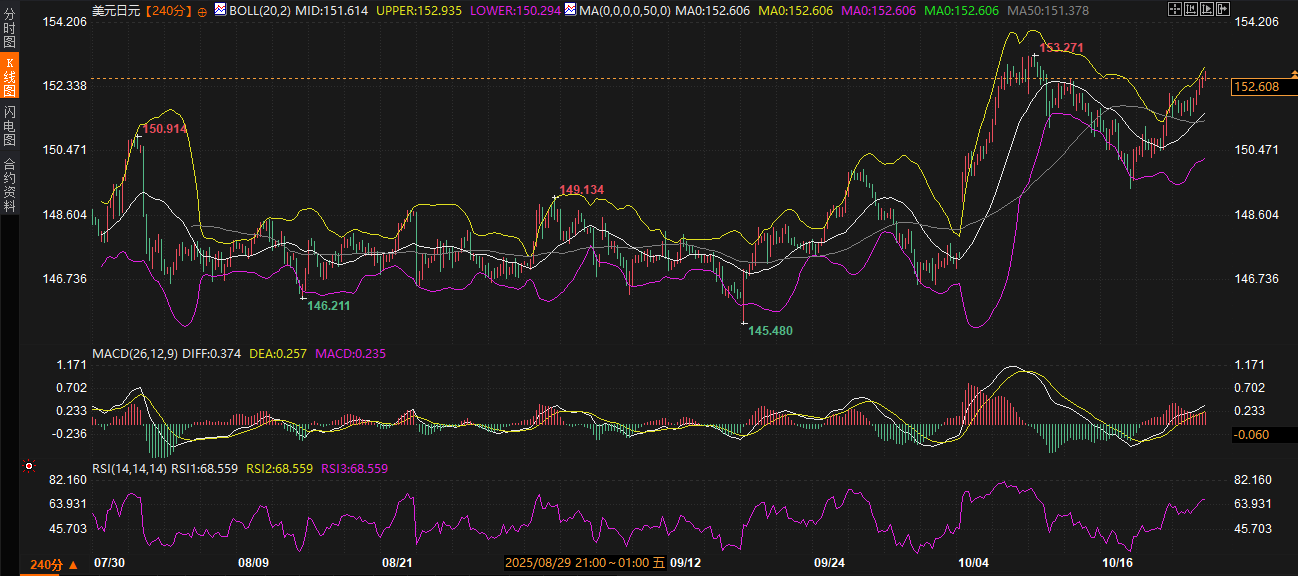Click the orange circle icon beside 240分 title
The image size is (1298, 576).
202,11
